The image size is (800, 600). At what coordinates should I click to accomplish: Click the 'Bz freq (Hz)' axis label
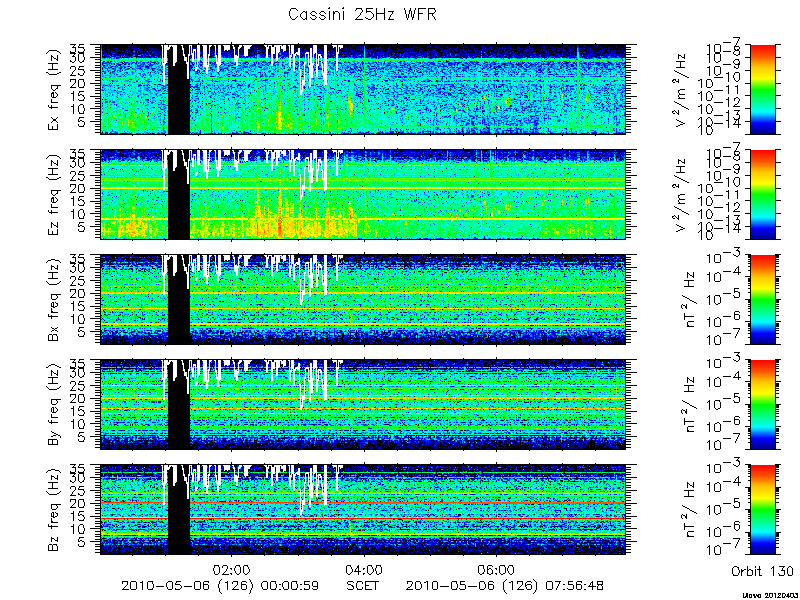tap(54, 510)
